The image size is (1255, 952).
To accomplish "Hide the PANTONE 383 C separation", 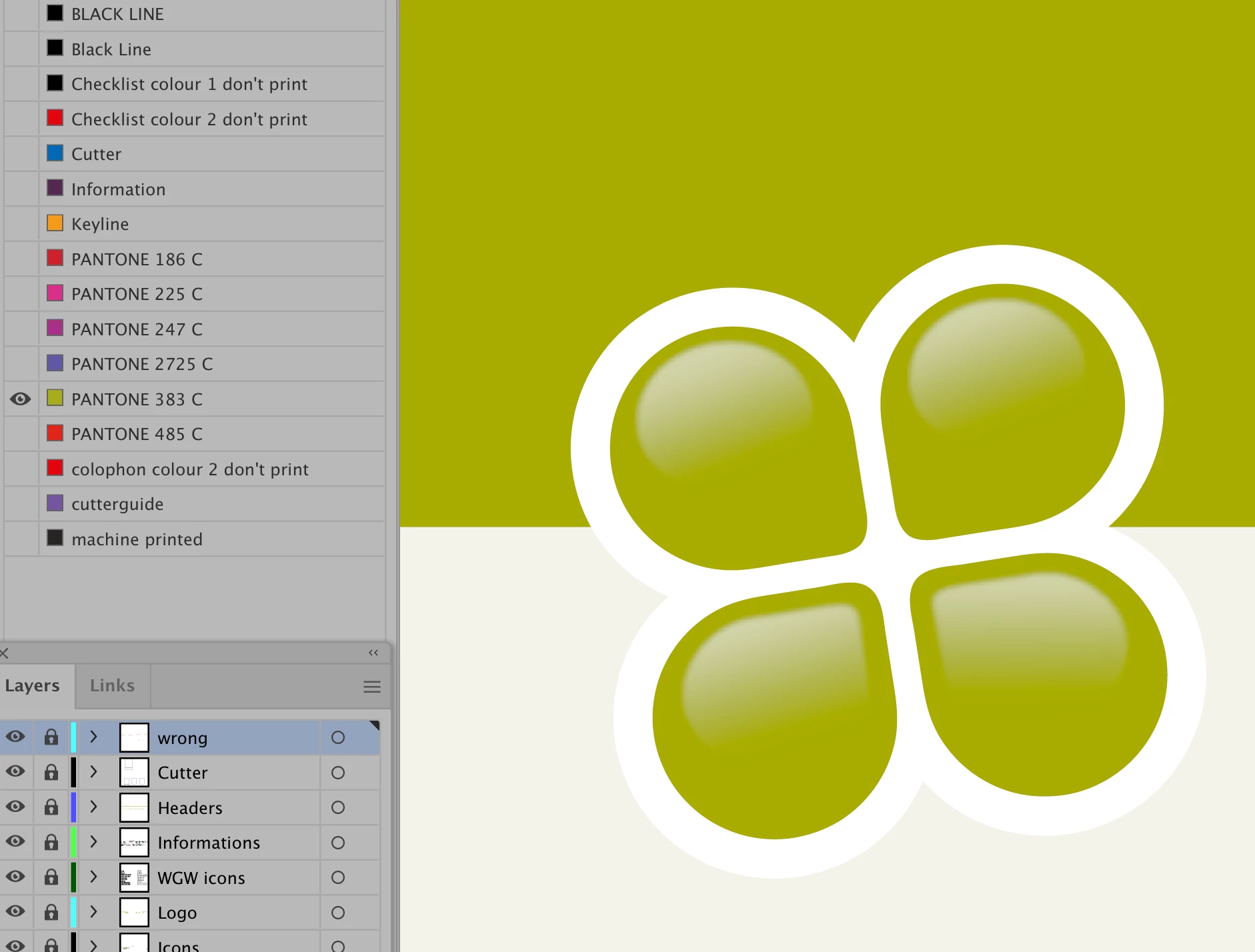I will 21,399.
